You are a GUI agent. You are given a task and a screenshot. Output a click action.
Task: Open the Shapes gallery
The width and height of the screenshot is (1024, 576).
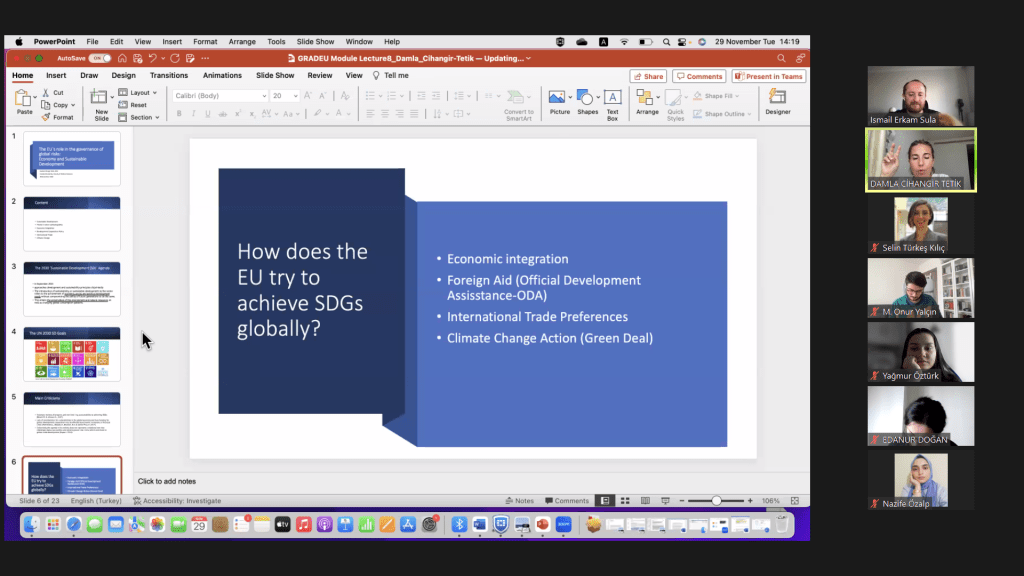click(587, 98)
